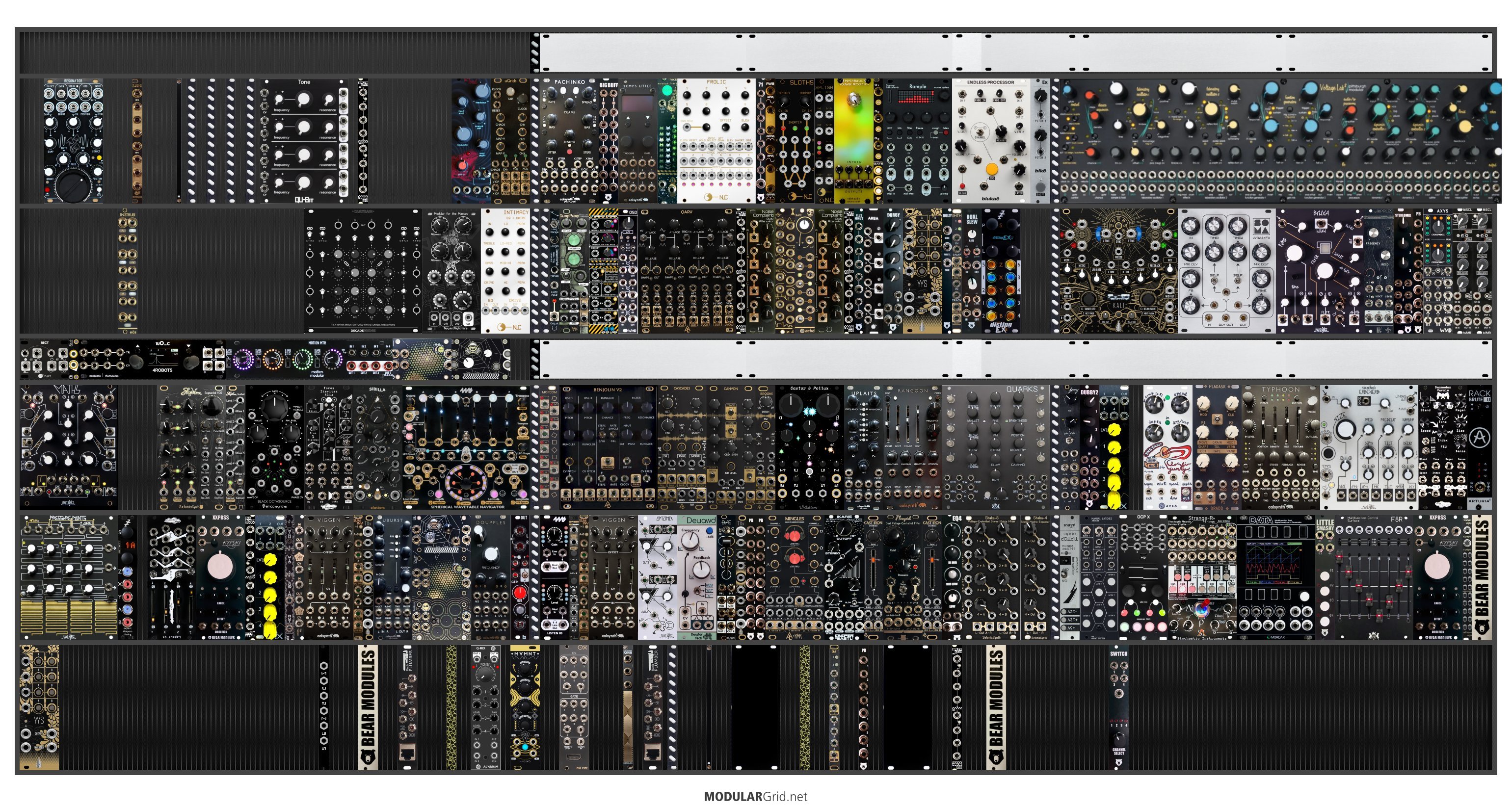Select the white FROLIC module
Viewport: 1512px width, 807px height.
click(x=716, y=141)
